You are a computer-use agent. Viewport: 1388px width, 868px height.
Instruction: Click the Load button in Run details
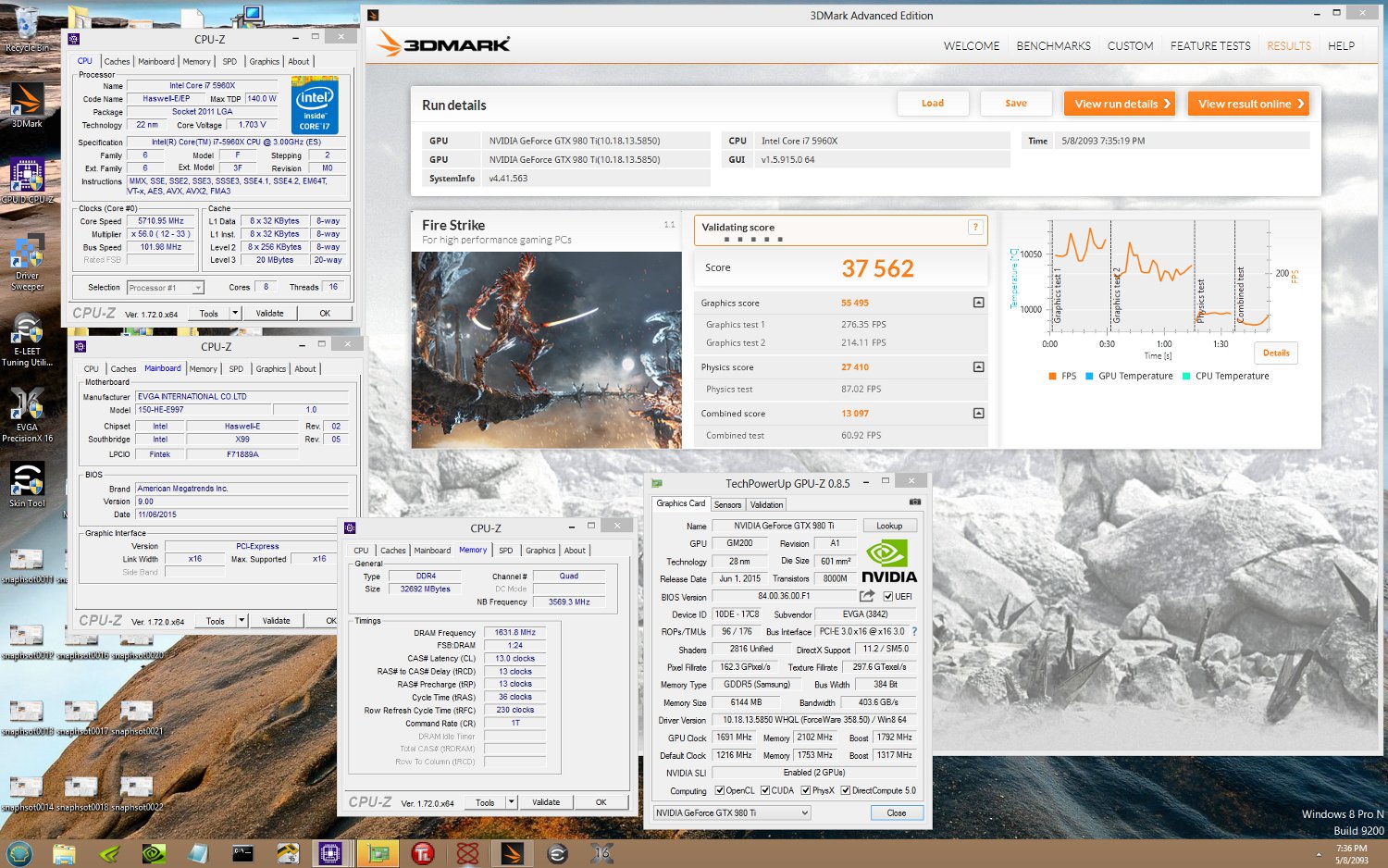tap(933, 103)
